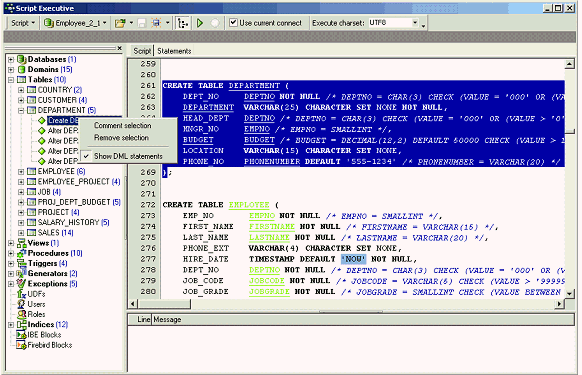Toggle the Use current connect checkbox

(233, 23)
